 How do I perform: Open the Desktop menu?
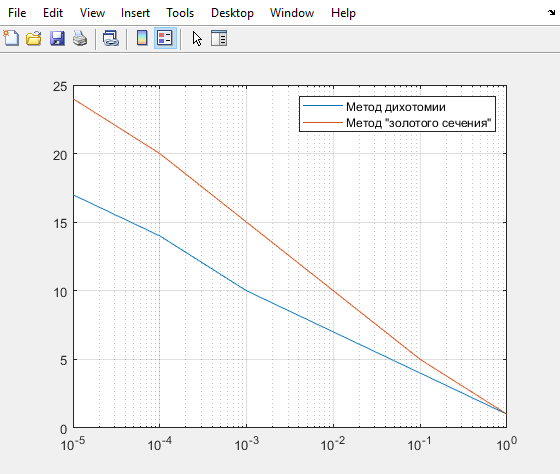[x=232, y=13]
